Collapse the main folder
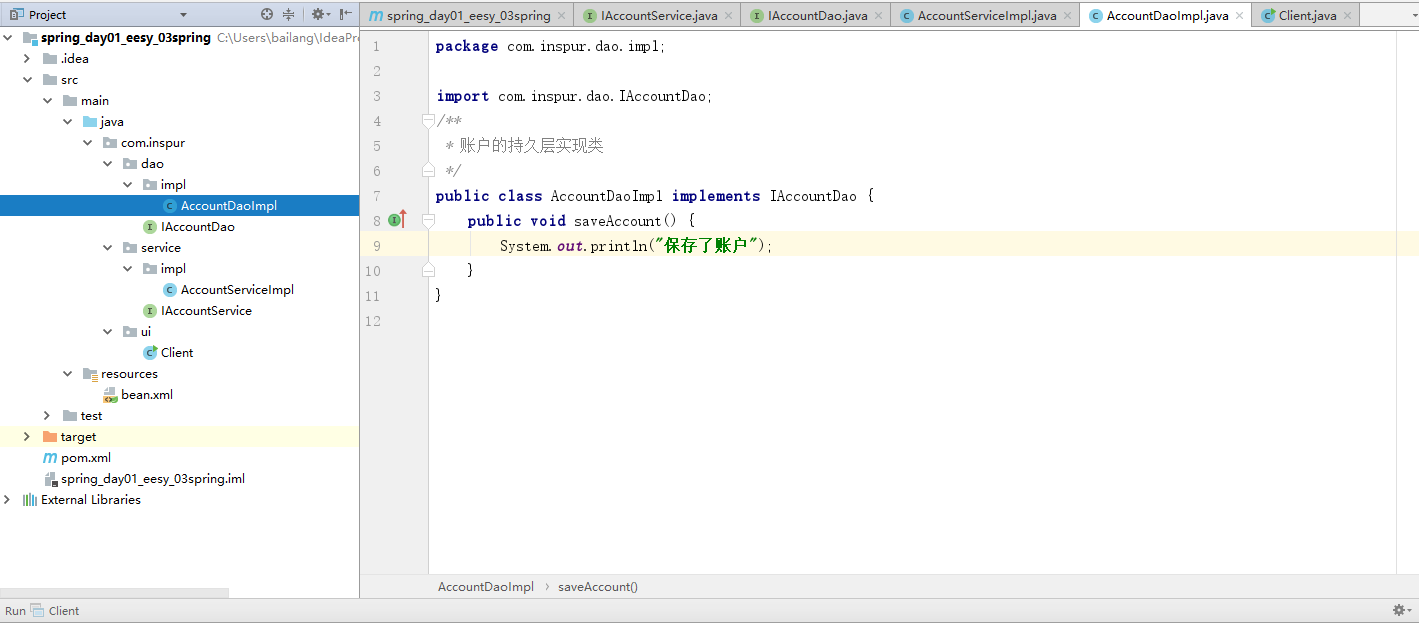1419x623 pixels. pyautogui.click(x=47, y=101)
